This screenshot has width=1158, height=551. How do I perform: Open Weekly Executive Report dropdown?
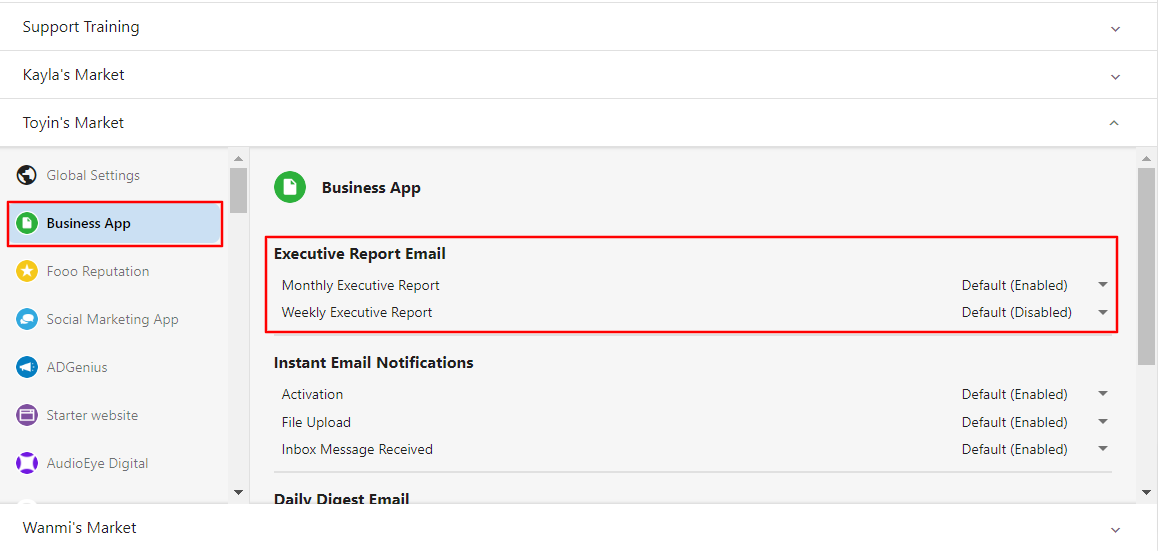1035,312
